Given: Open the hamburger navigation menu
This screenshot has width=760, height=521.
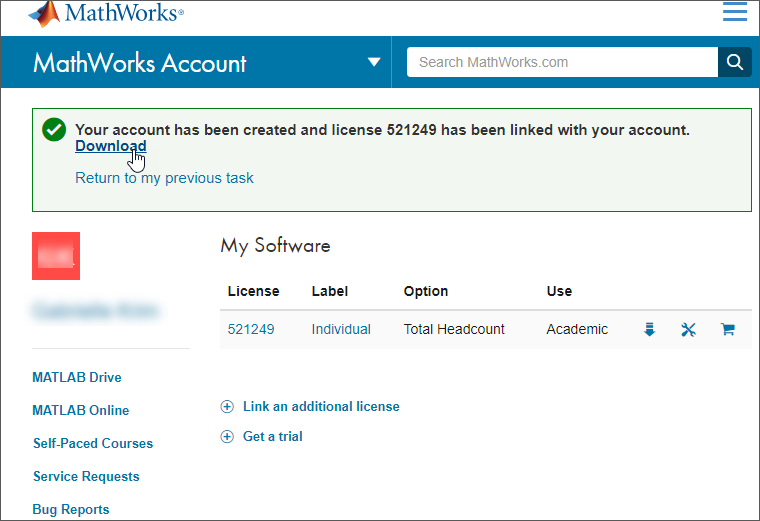Looking at the screenshot, I should (735, 12).
